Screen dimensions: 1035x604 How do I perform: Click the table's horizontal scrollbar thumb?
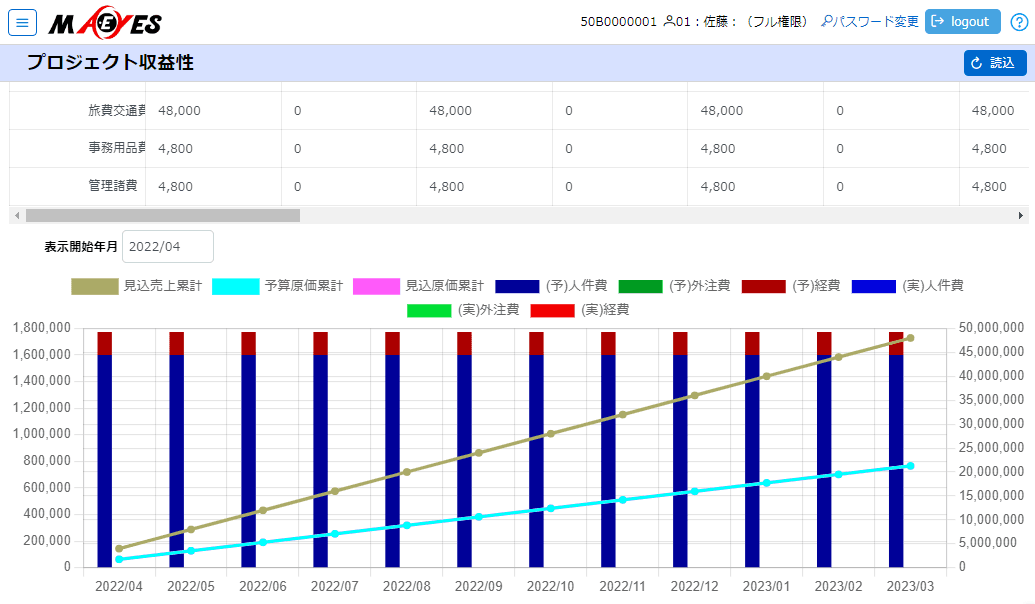[x=162, y=215]
